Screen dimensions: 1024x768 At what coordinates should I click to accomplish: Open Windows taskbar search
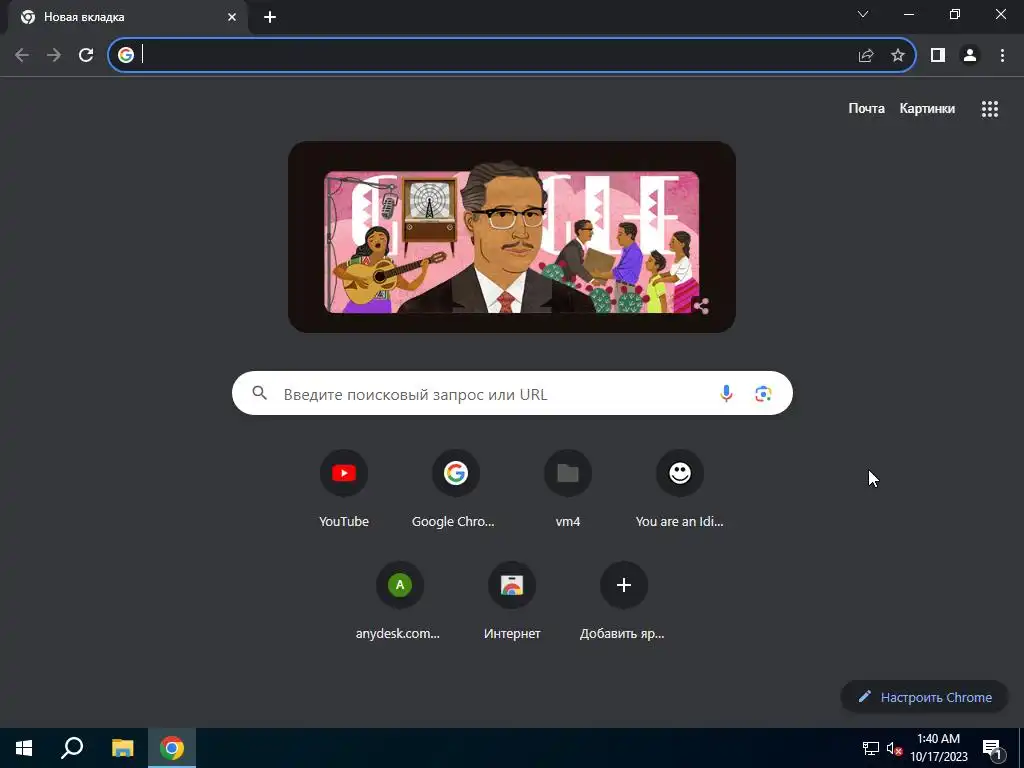pyautogui.click(x=72, y=748)
